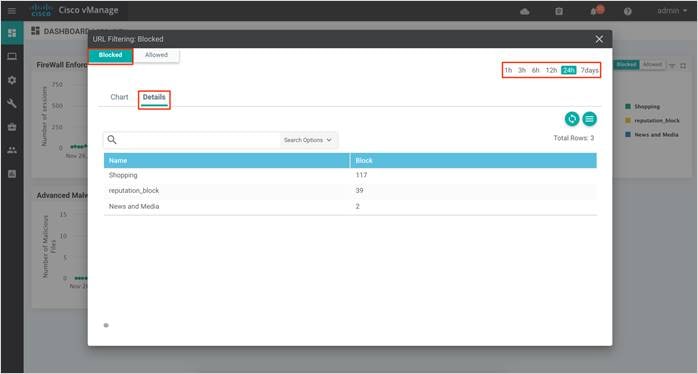Open the Dashboard icon in sidebar
698x374 pixels.
pos(12,33)
